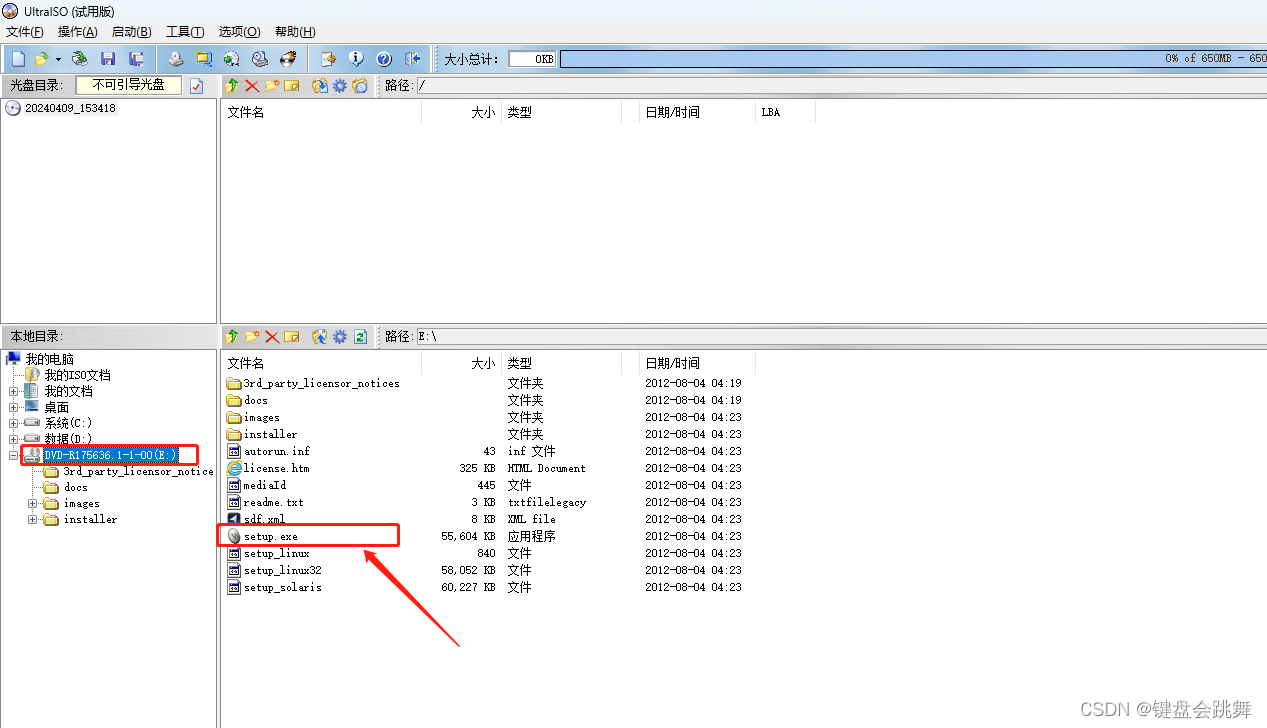The width and height of the screenshot is (1267, 728).
Task: Select 我的电脑 in the local tree
Action: [x=50, y=359]
